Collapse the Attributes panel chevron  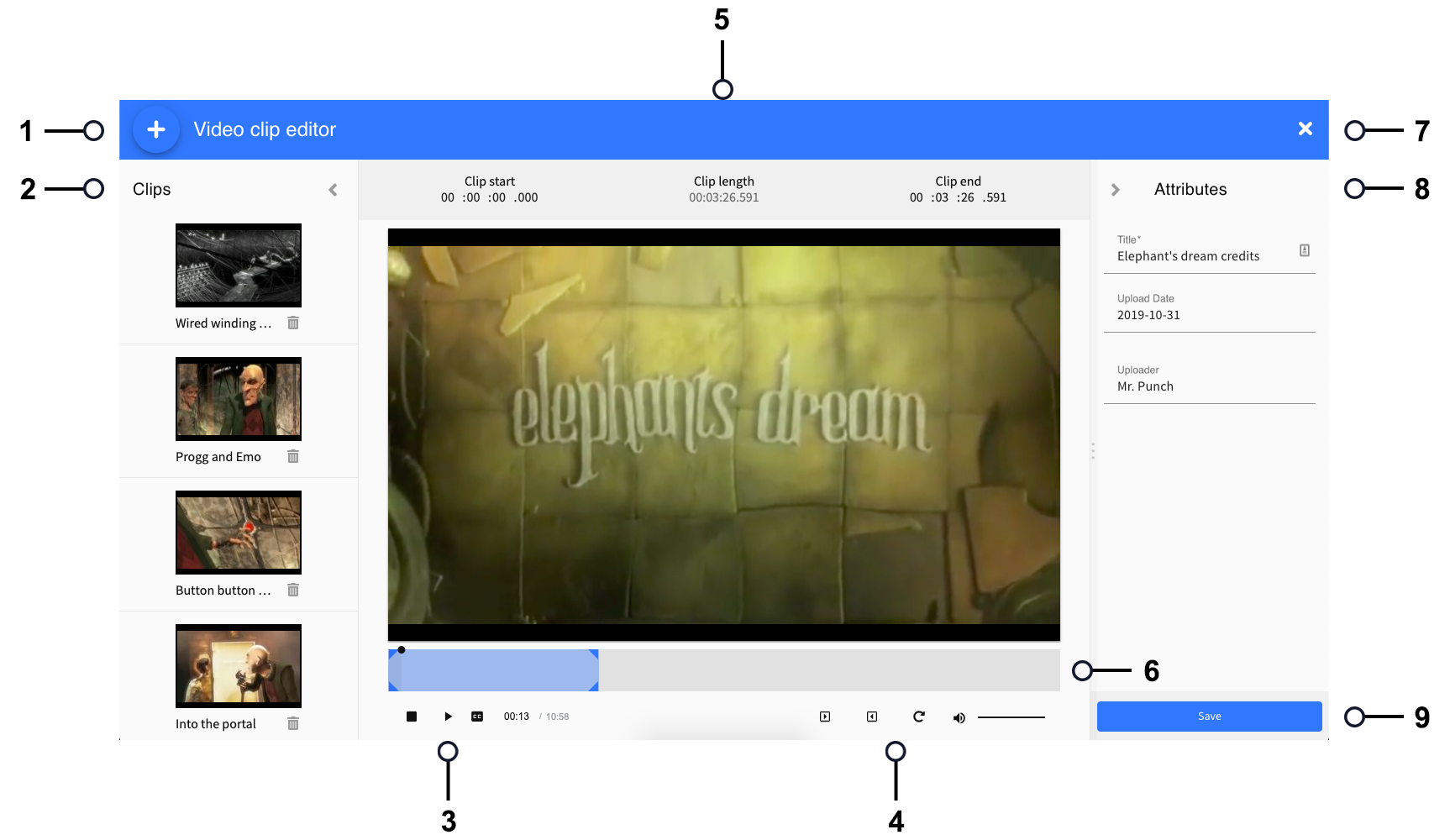click(x=1115, y=190)
